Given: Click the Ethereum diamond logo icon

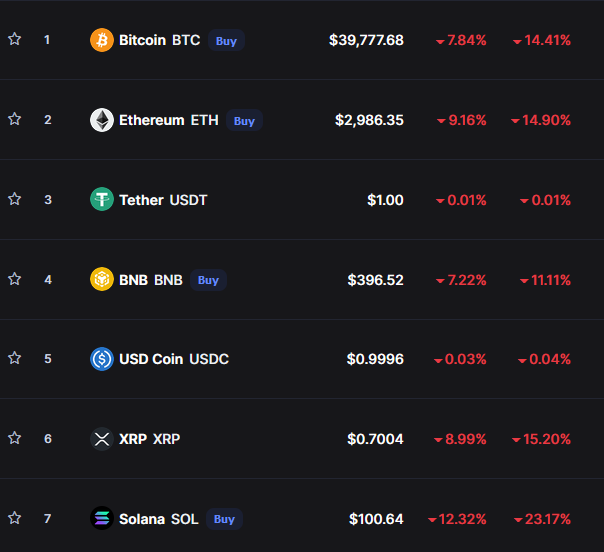Looking at the screenshot, I should 102,120.
